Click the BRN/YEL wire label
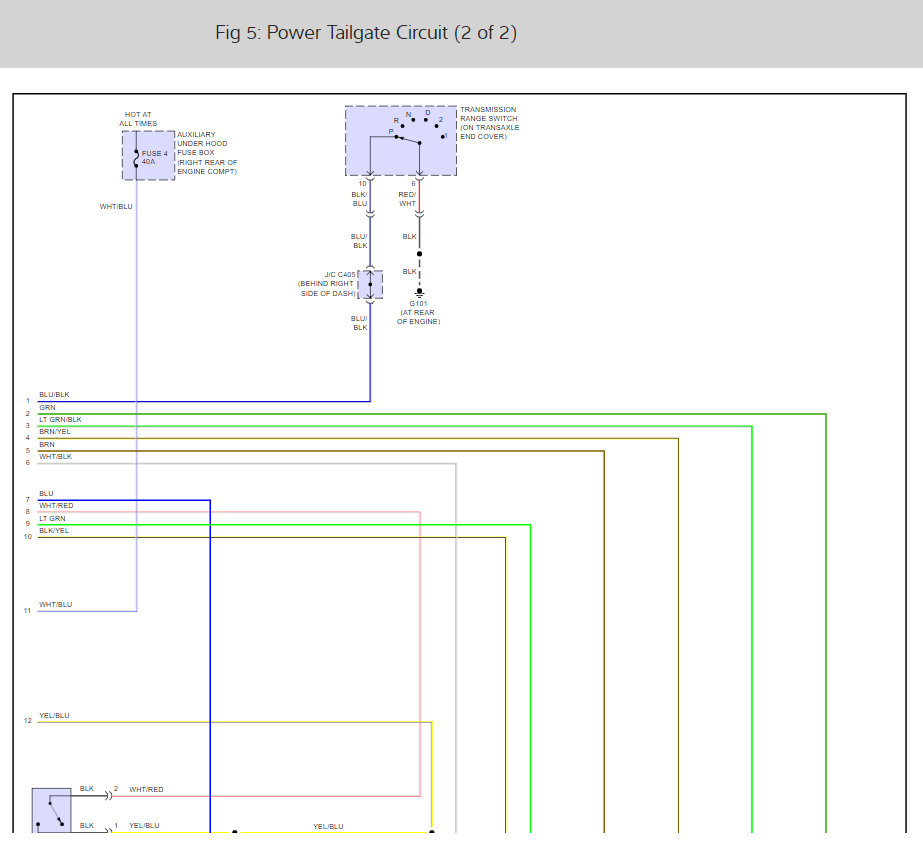This screenshot has height=847, width=923. (54, 432)
